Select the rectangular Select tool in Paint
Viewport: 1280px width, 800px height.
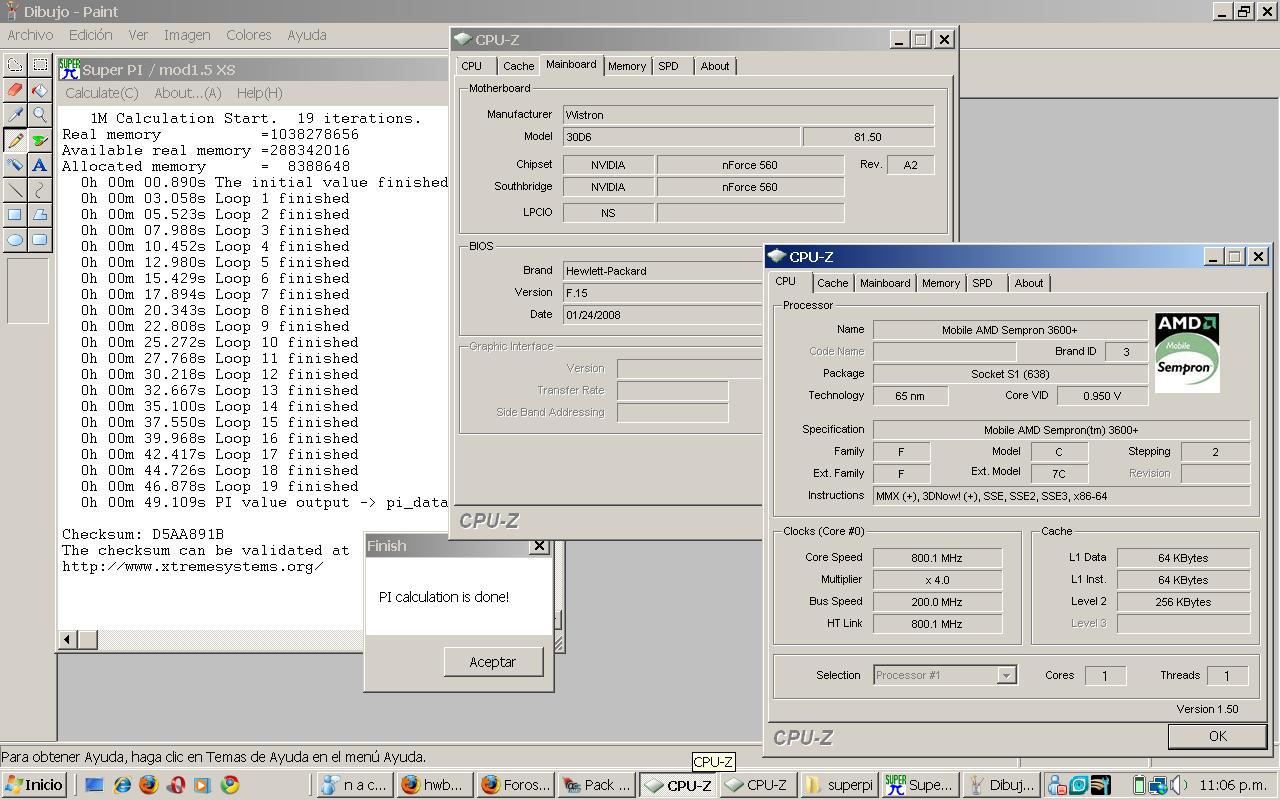[x=40, y=65]
